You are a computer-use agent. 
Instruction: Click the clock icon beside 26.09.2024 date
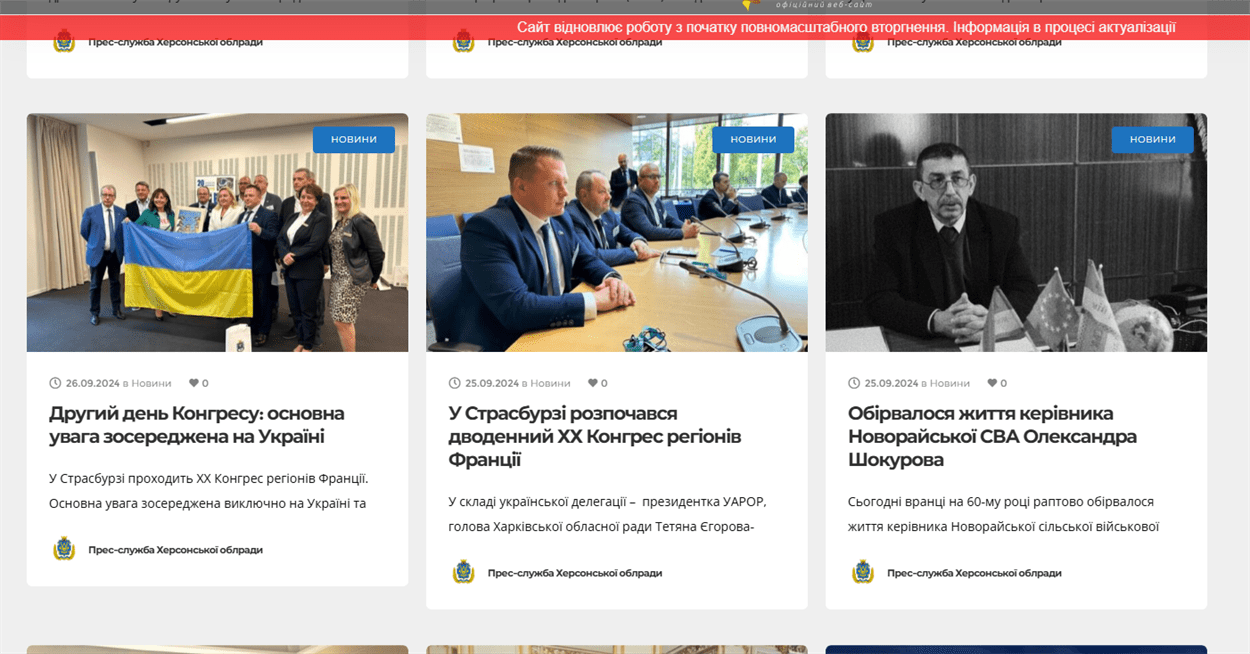click(55, 383)
